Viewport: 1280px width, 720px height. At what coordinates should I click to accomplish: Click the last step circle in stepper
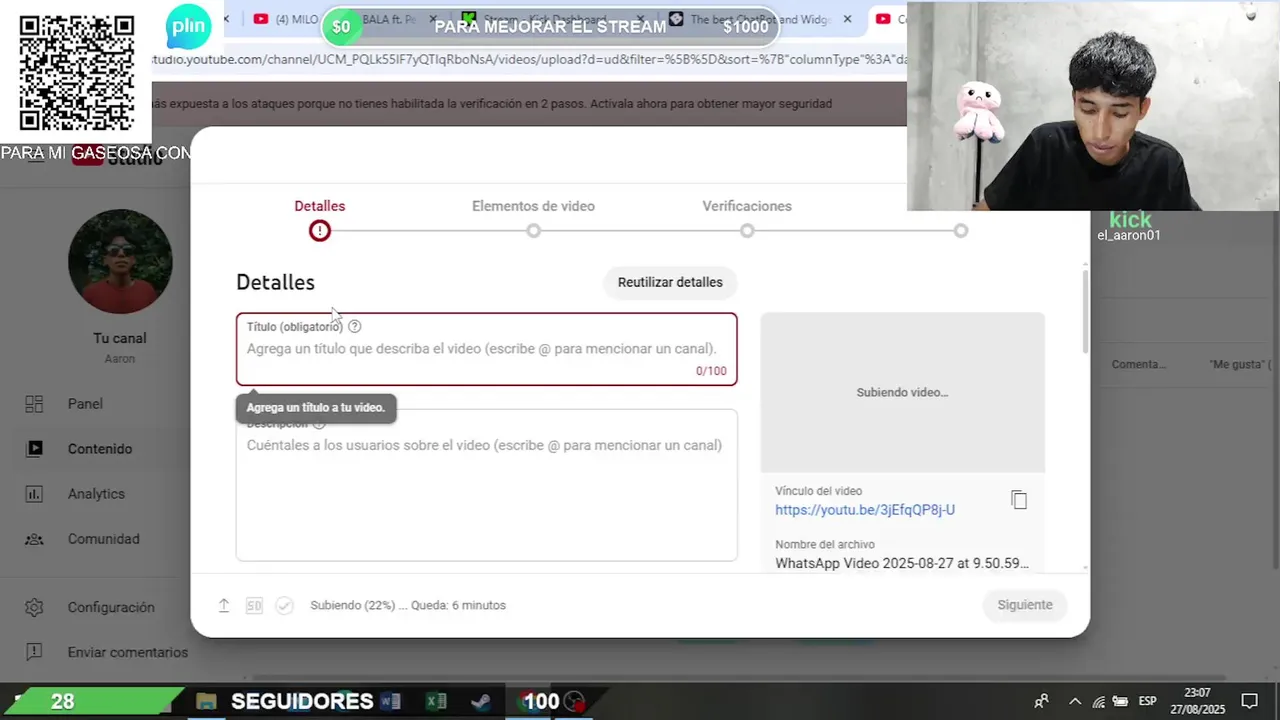coord(960,231)
